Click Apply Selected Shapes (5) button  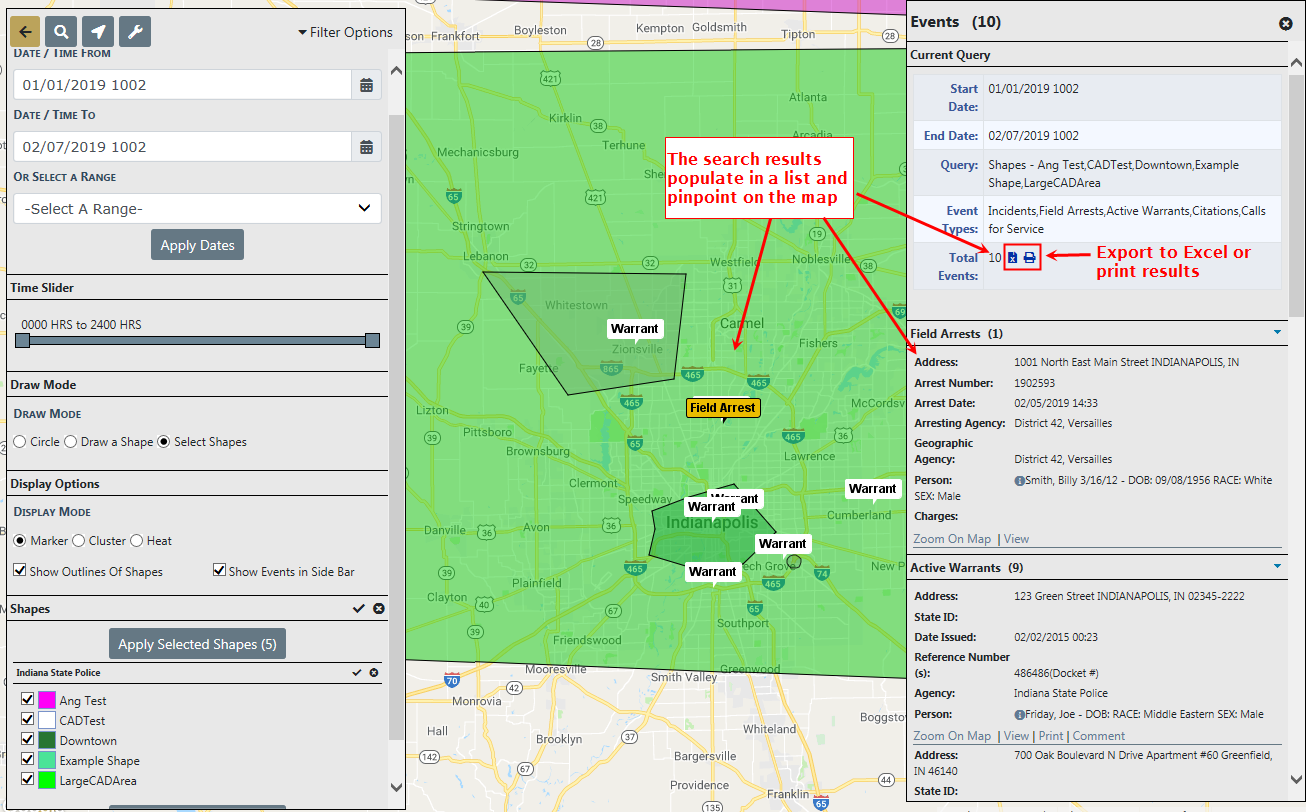[197, 644]
